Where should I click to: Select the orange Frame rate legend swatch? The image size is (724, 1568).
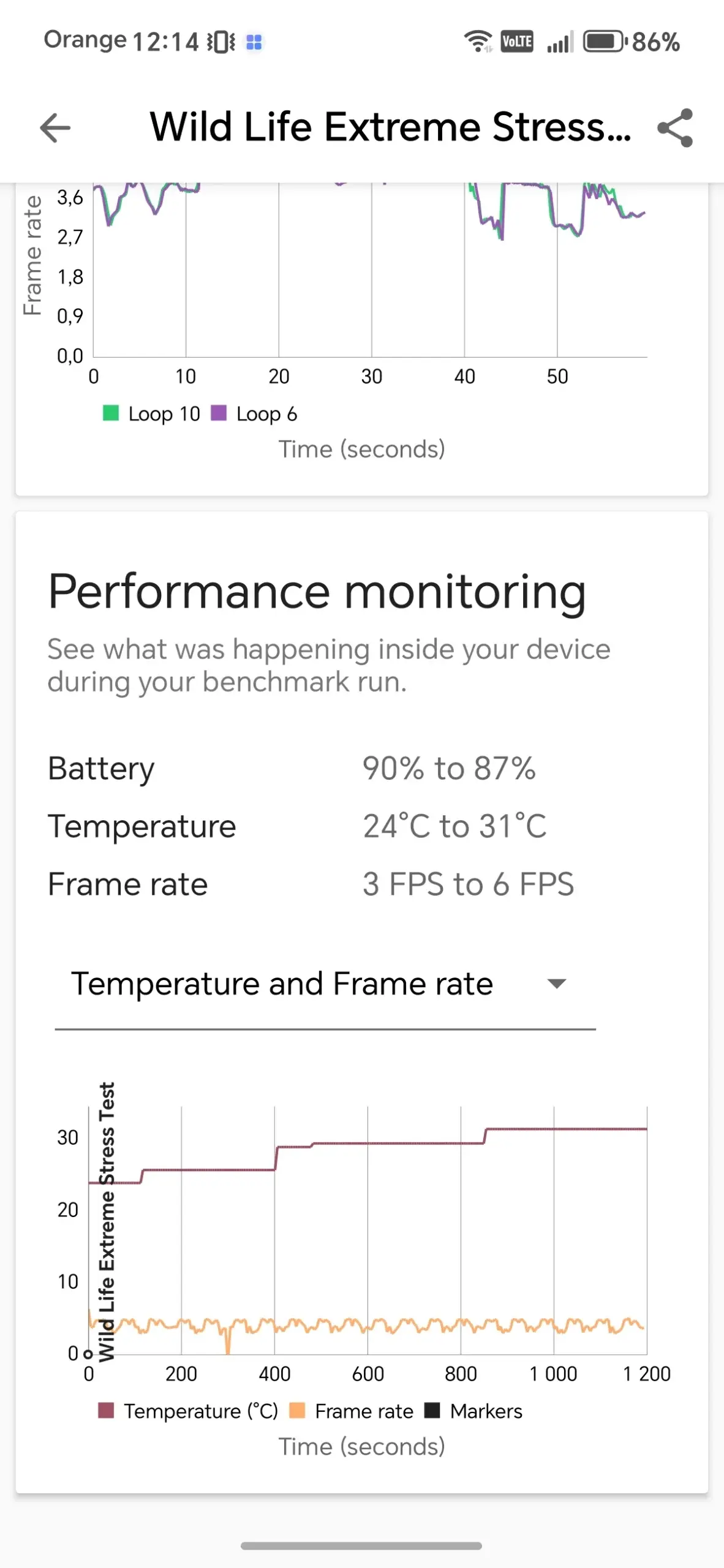point(297,1411)
